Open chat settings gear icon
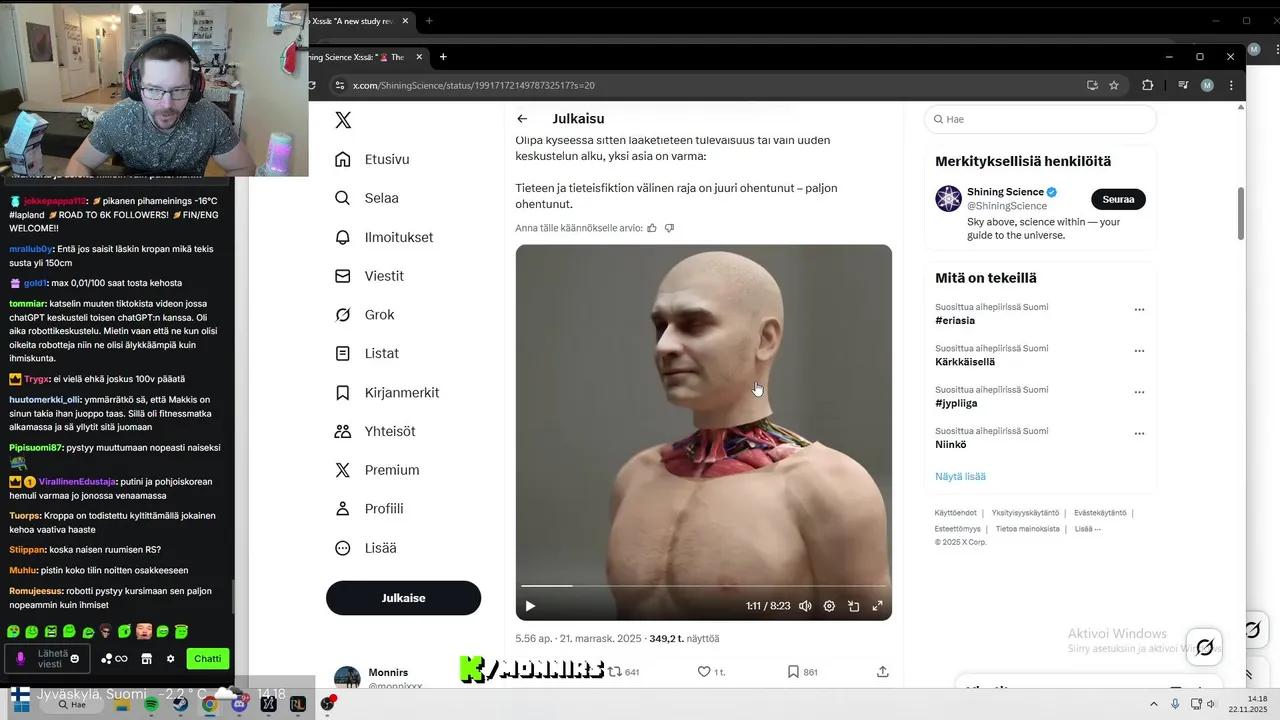This screenshot has height=720, width=1280. 170,659
